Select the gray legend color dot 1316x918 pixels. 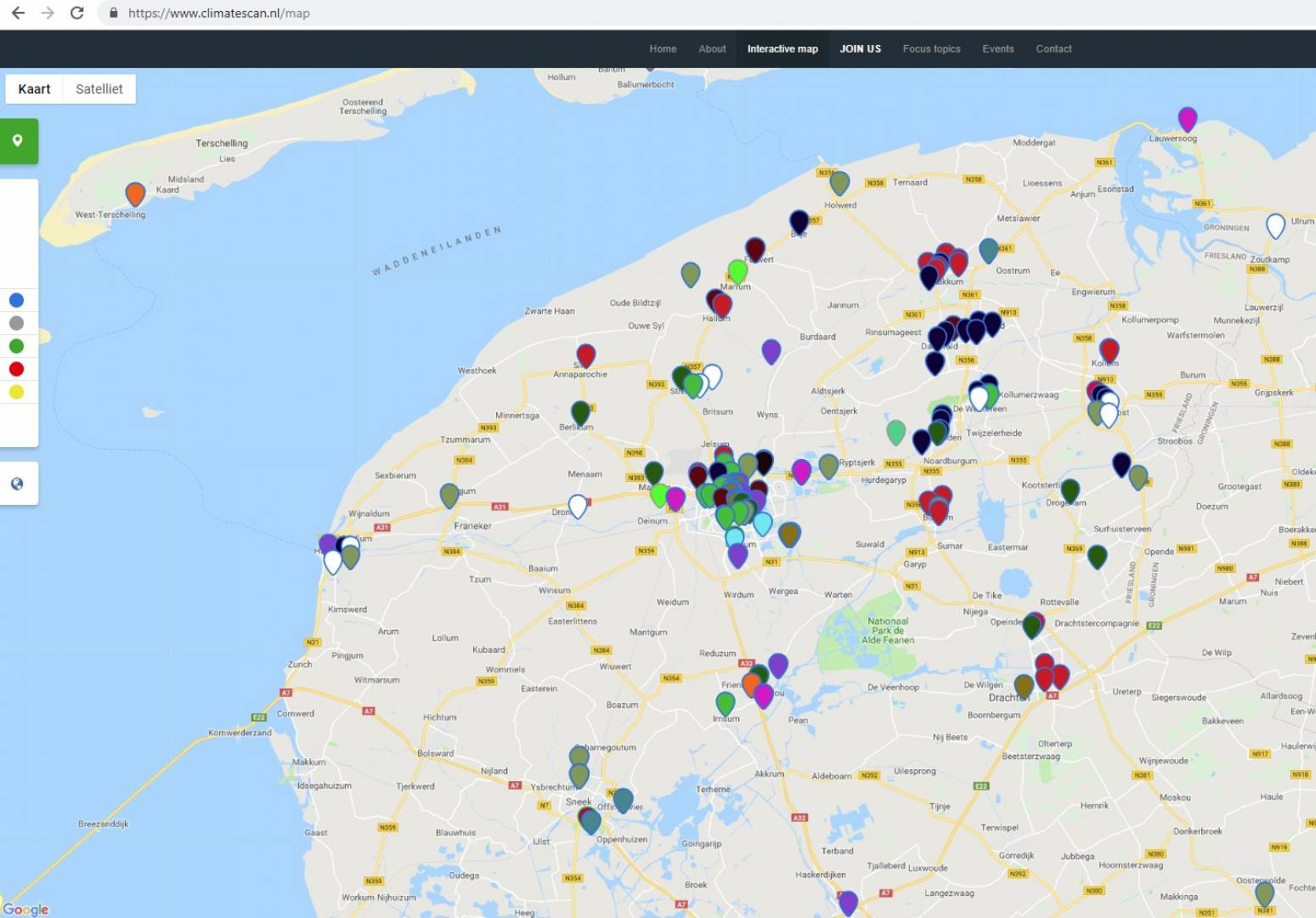16,323
